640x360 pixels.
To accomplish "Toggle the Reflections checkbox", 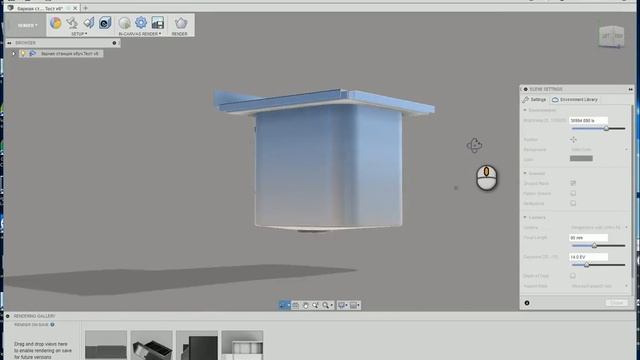I will point(573,203).
